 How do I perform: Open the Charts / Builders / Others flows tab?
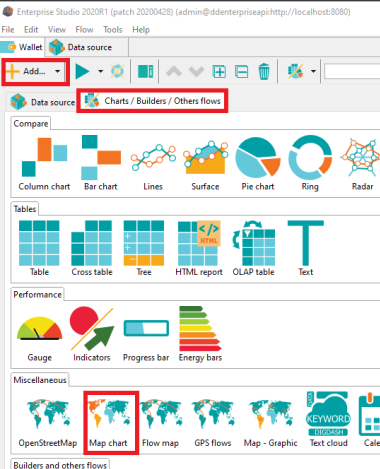pos(152,101)
